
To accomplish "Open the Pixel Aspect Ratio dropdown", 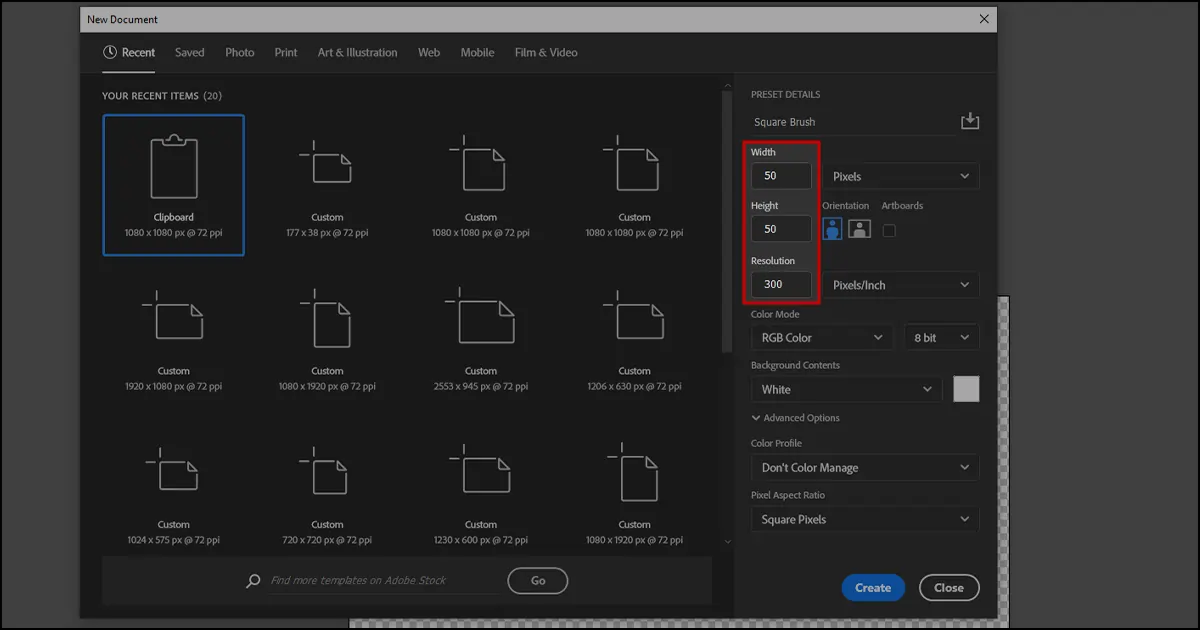I will [864, 518].
